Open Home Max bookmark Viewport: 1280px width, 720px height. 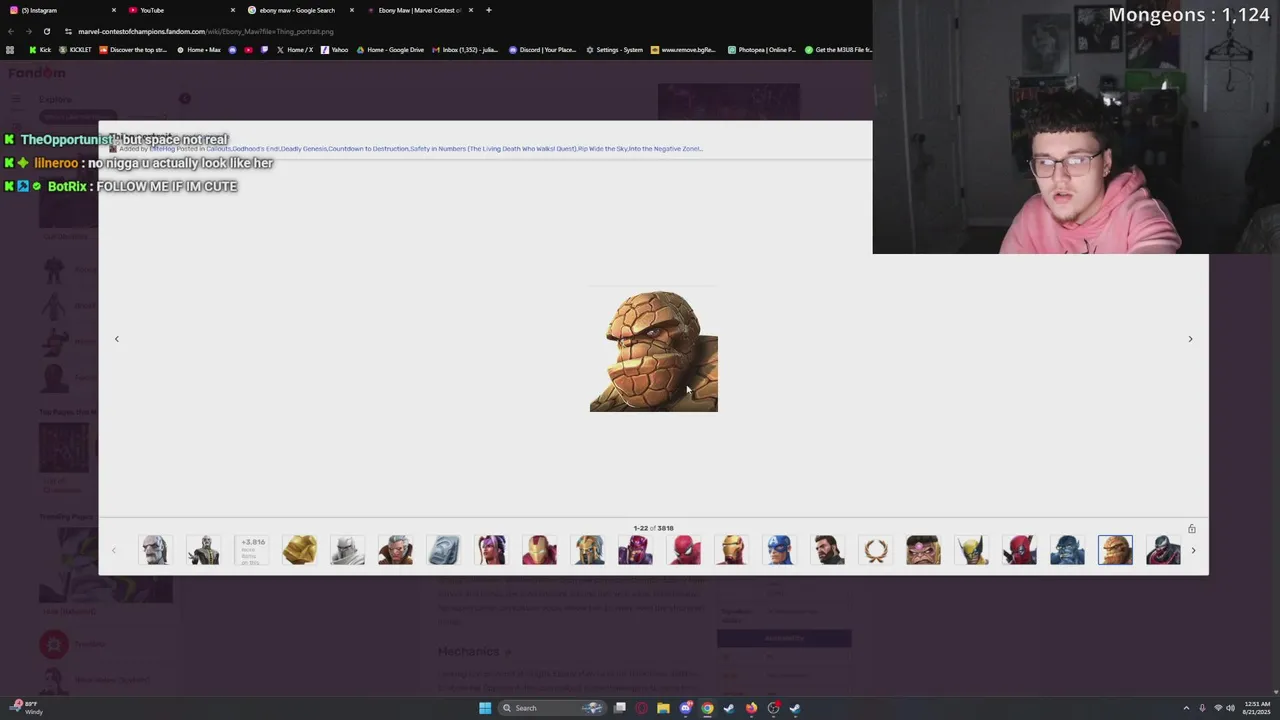tap(199, 50)
